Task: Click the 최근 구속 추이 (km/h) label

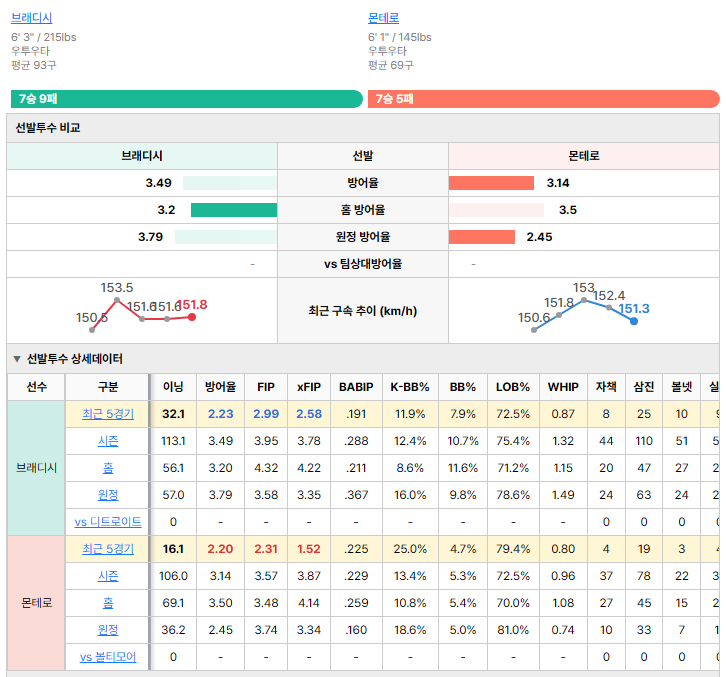Action: [x=363, y=311]
